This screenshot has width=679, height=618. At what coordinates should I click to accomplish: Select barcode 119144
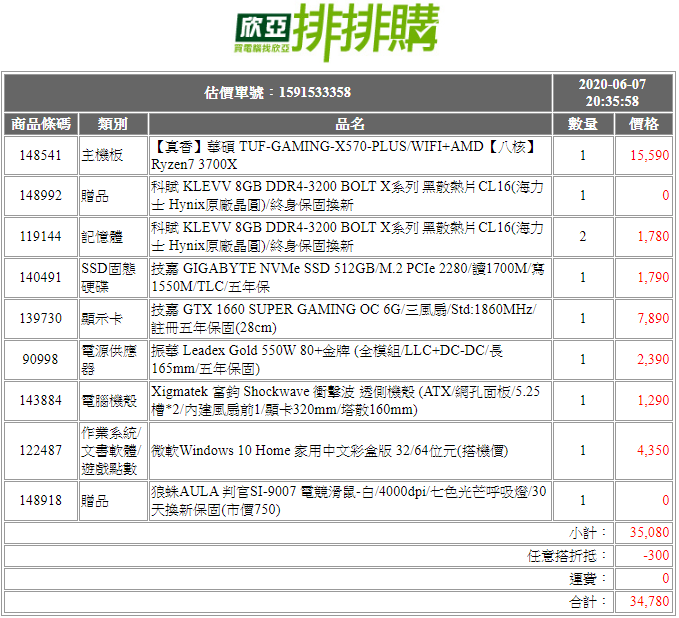(x=41, y=236)
